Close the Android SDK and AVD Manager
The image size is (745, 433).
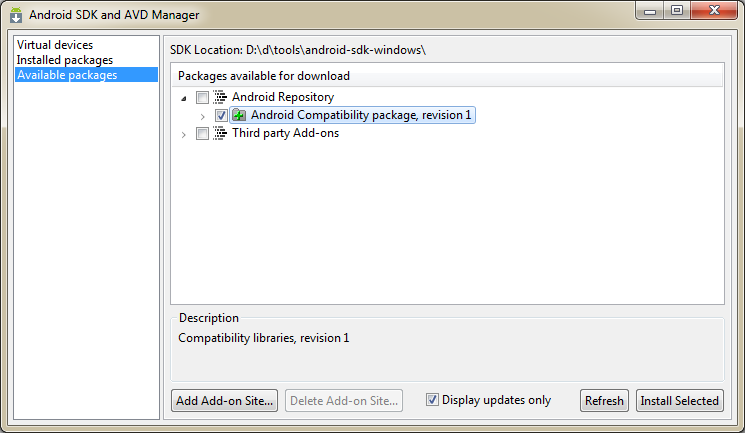point(714,10)
